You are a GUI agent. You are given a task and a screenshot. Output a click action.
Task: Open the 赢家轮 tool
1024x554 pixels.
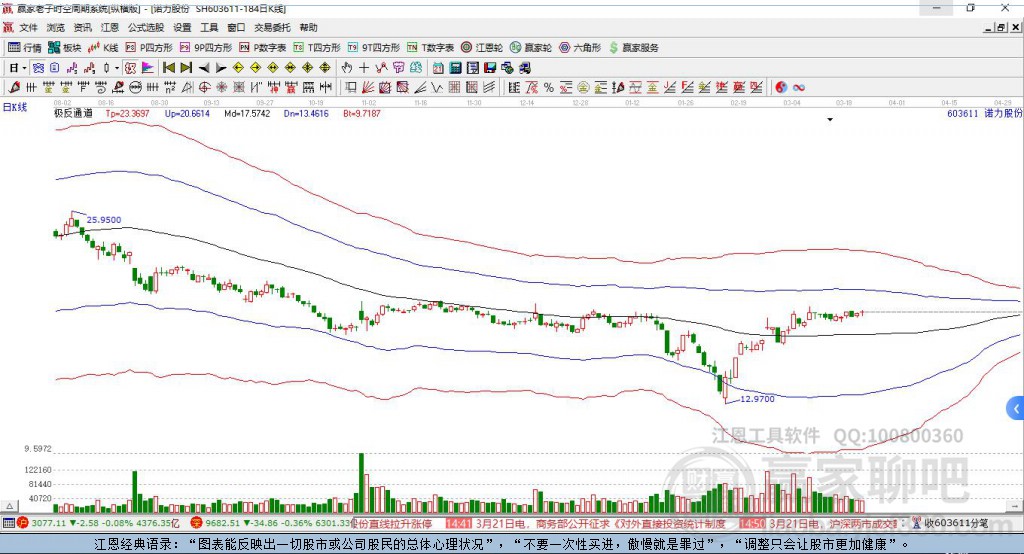tap(531, 48)
